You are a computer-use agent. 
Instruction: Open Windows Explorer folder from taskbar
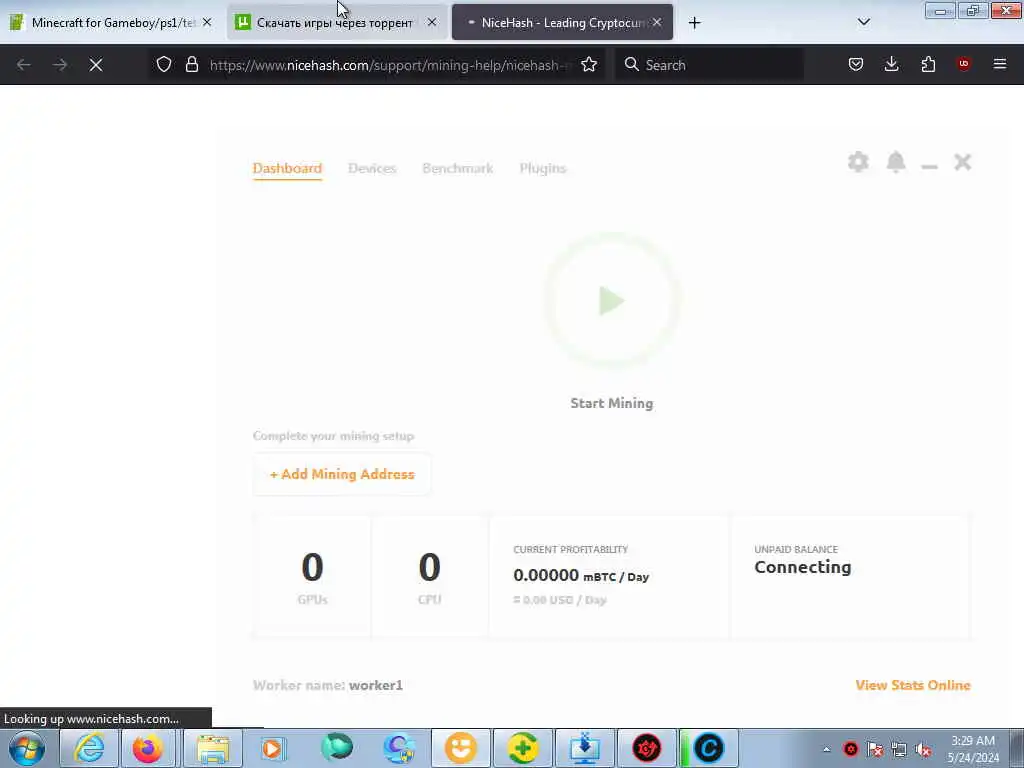[213, 748]
